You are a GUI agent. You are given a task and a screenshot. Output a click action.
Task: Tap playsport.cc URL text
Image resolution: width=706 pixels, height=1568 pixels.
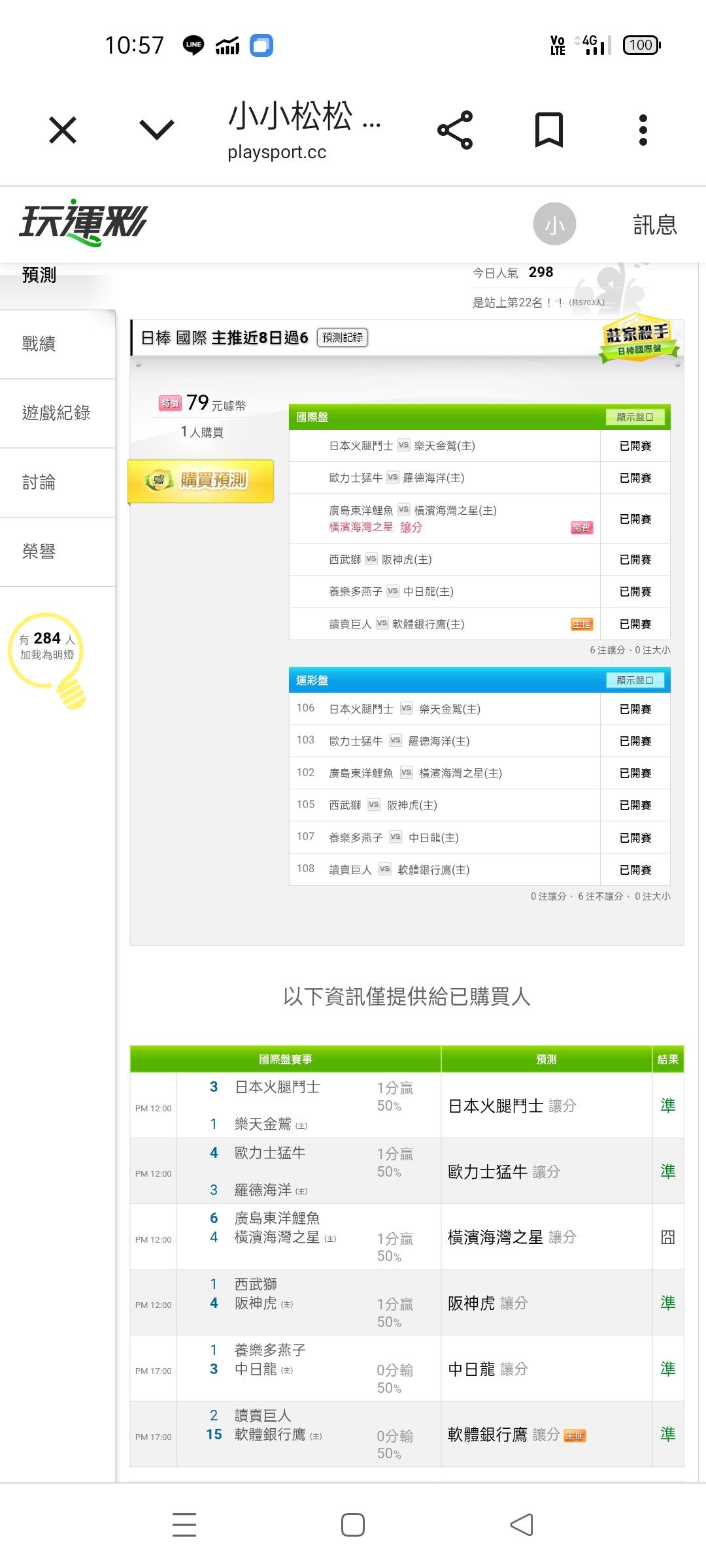pos(277,152)
